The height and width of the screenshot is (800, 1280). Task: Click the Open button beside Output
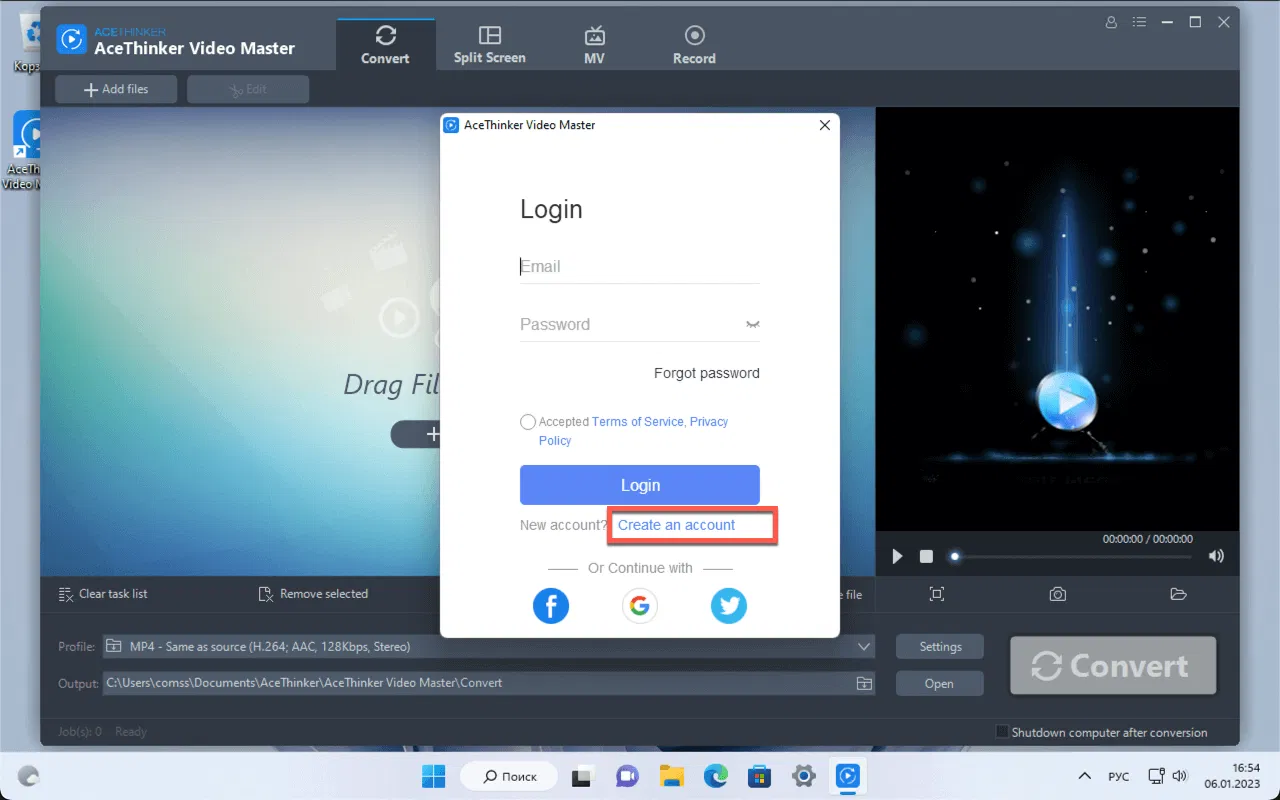tap(940, 684)
